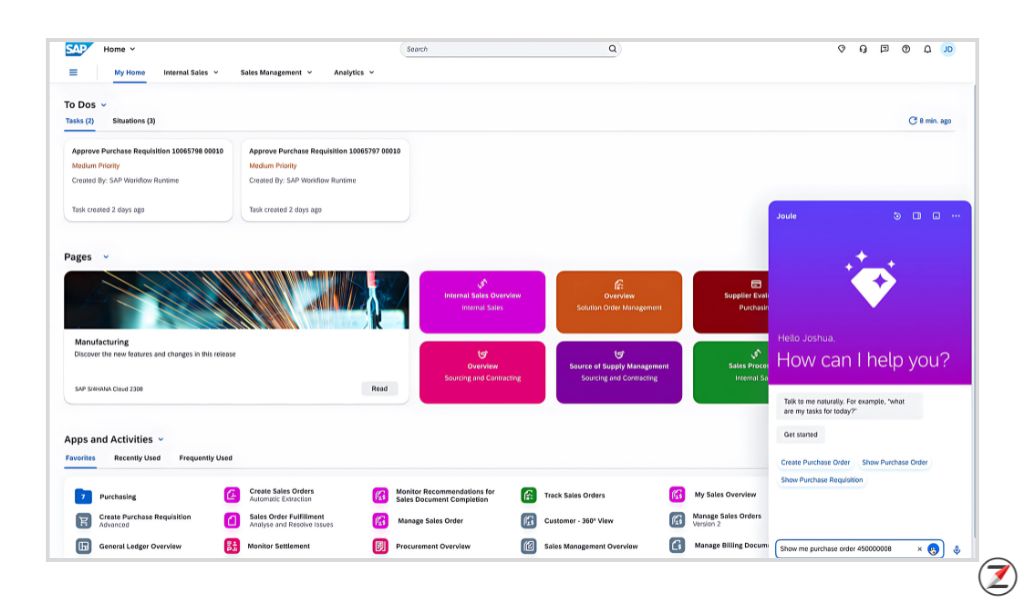Open task Approve Purchase Requisition 10065798 00010

[x=148, y=180]
